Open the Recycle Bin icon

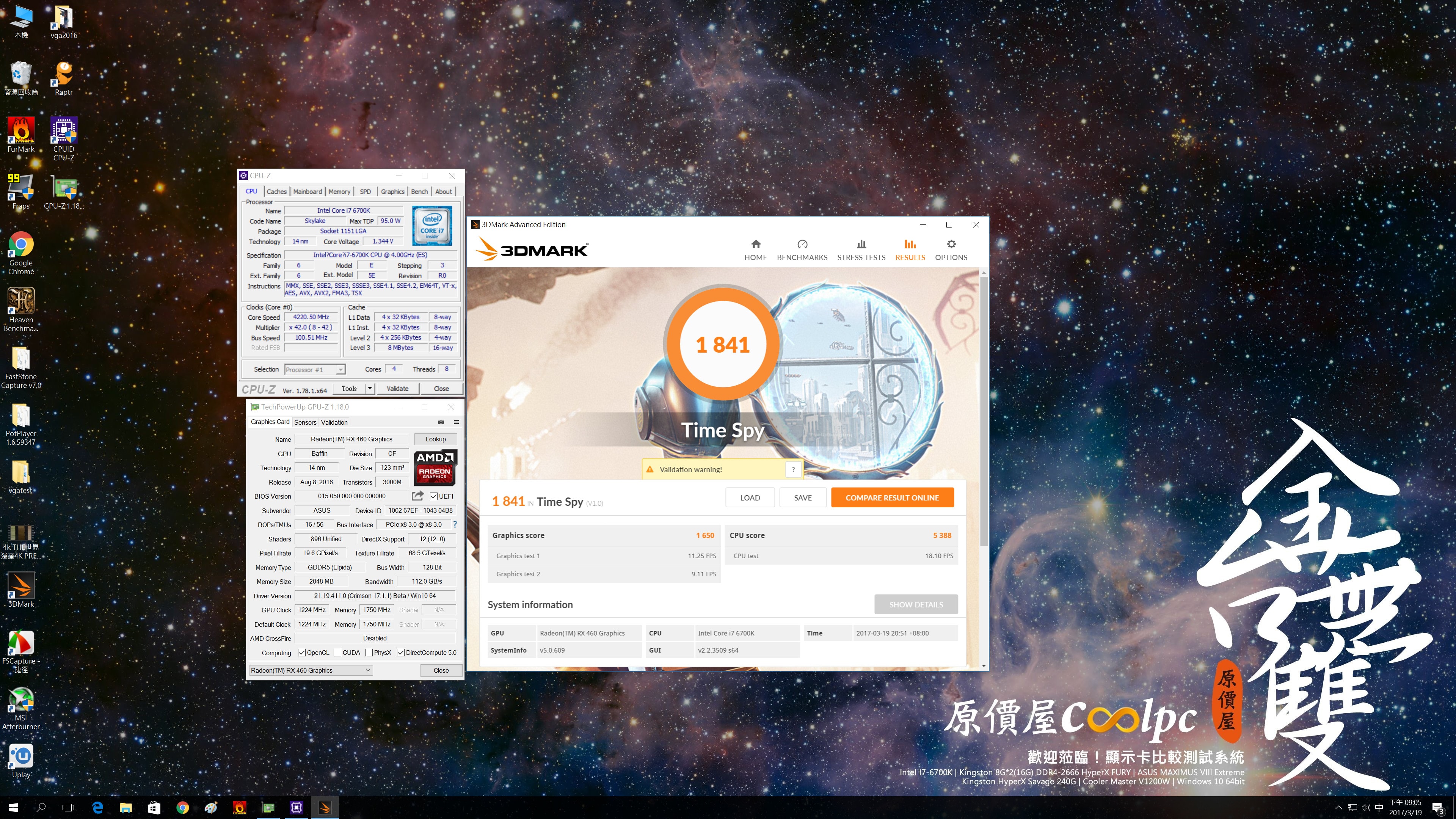pos(21,77)
